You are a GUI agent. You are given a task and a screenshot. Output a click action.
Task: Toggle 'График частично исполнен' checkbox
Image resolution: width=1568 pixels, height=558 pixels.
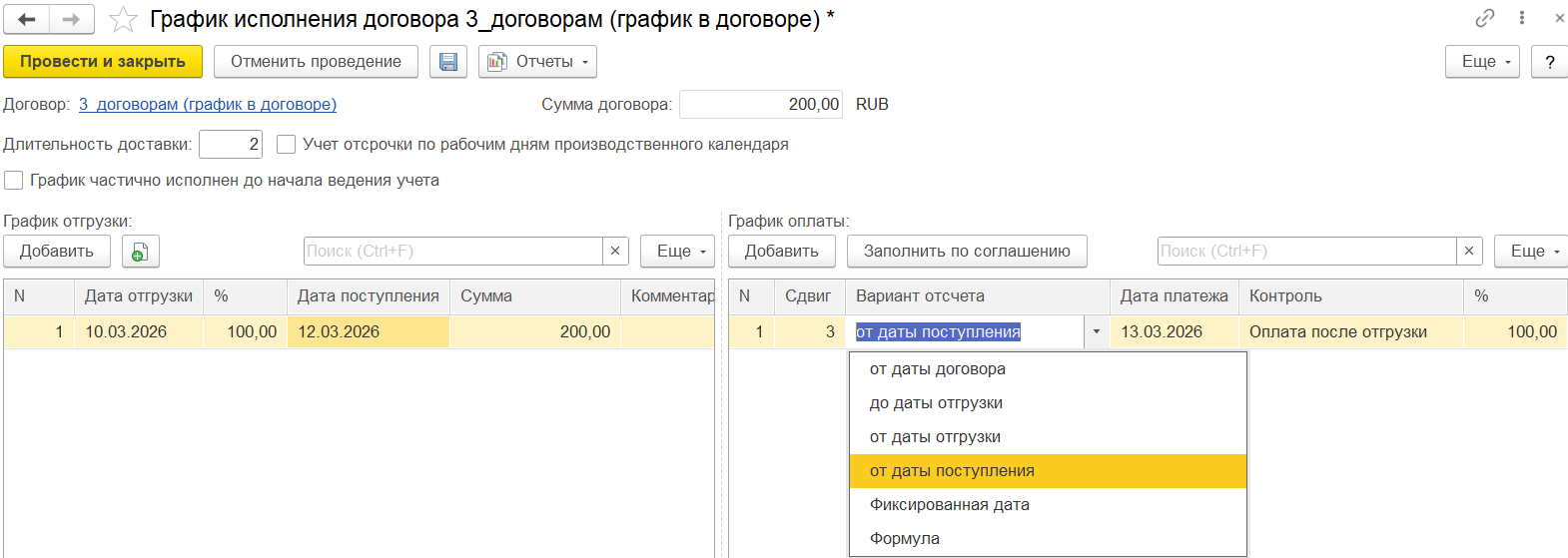tap(14, 181)
